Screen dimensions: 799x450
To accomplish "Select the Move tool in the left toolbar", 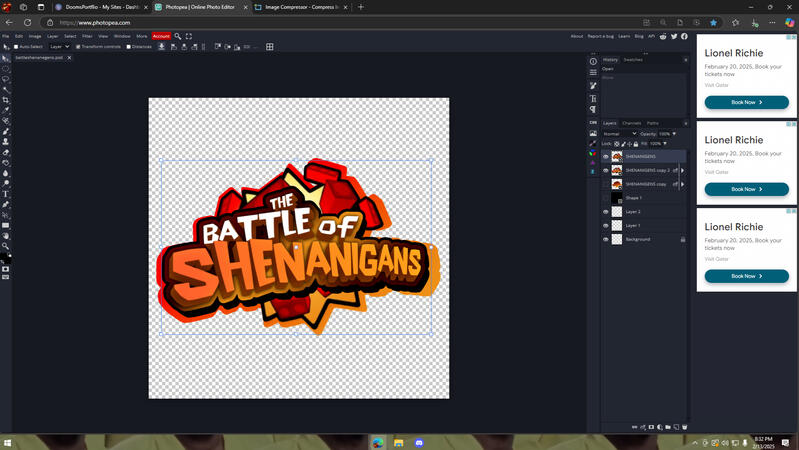I will coord(6,58).
